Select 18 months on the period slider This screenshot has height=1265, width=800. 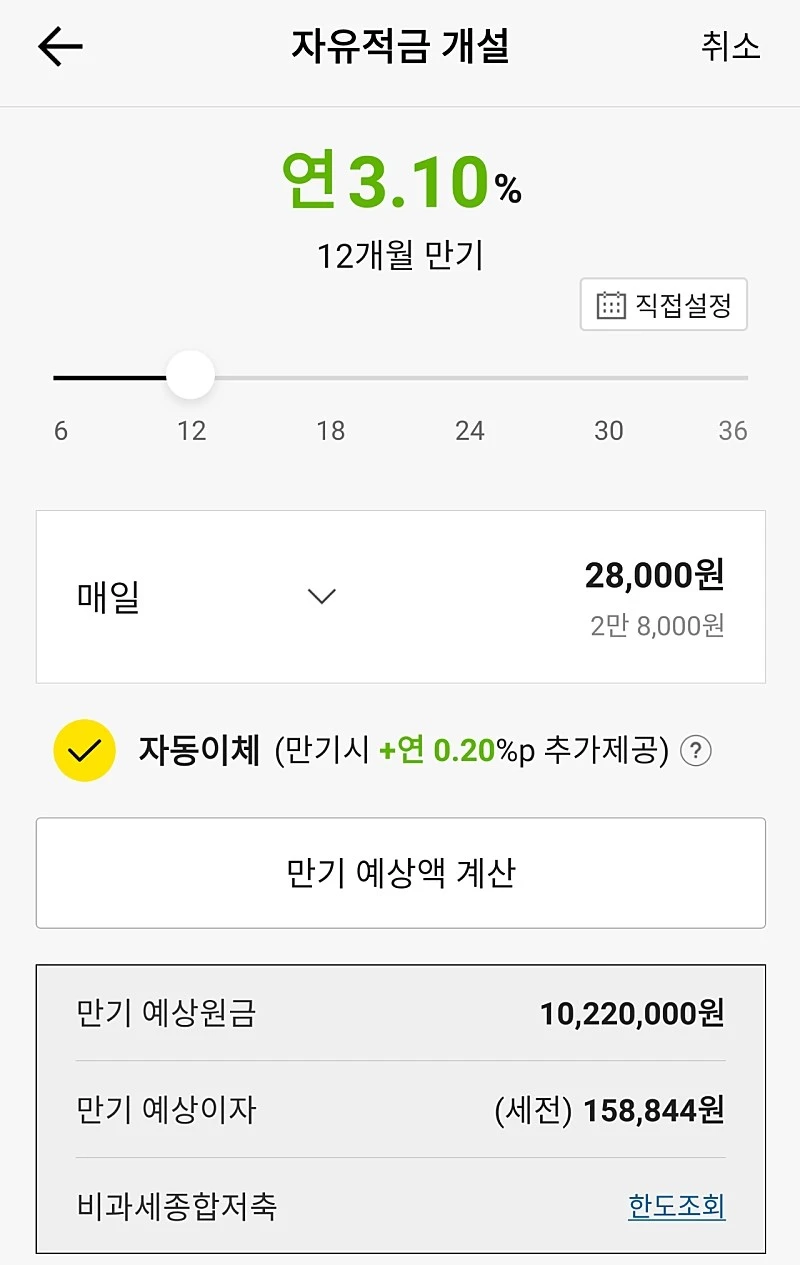[330, 431]
